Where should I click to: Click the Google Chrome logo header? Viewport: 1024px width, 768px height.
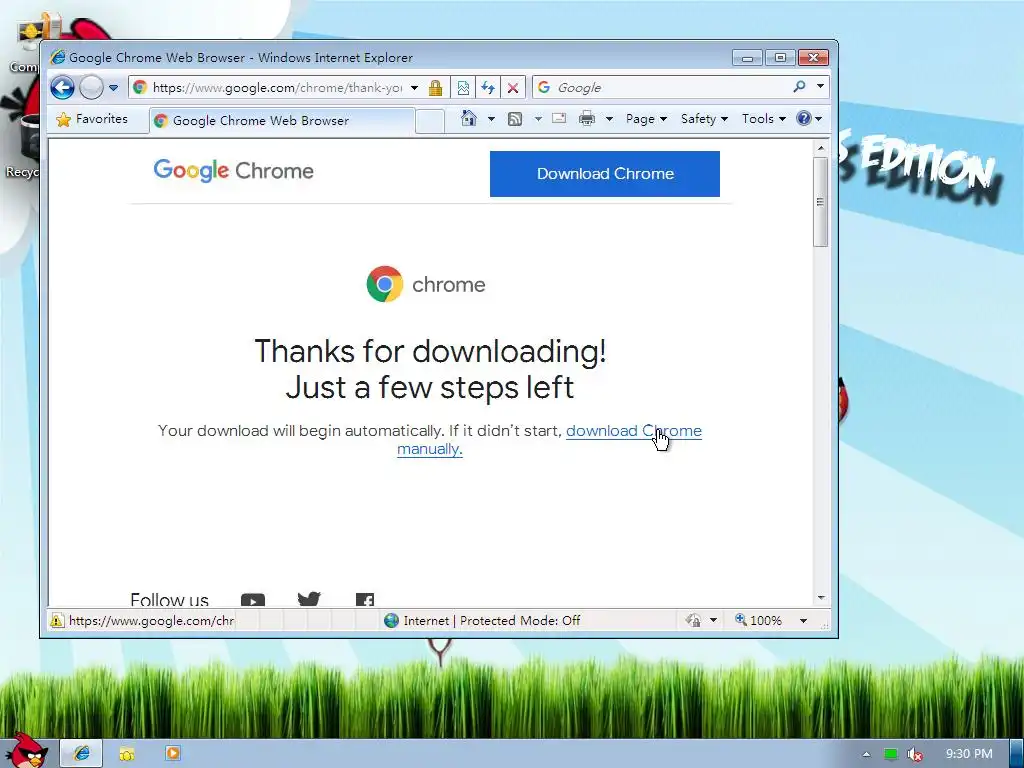[234, 170]
